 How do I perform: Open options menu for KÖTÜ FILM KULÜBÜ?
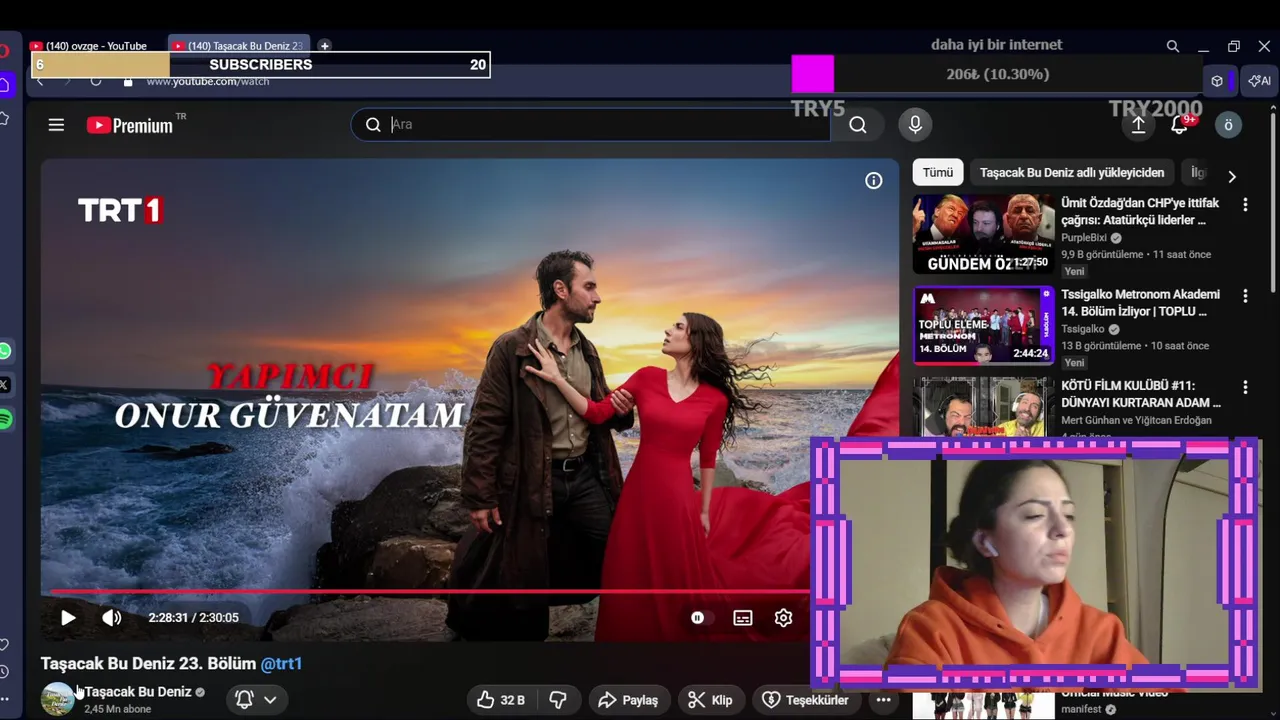1245,387
